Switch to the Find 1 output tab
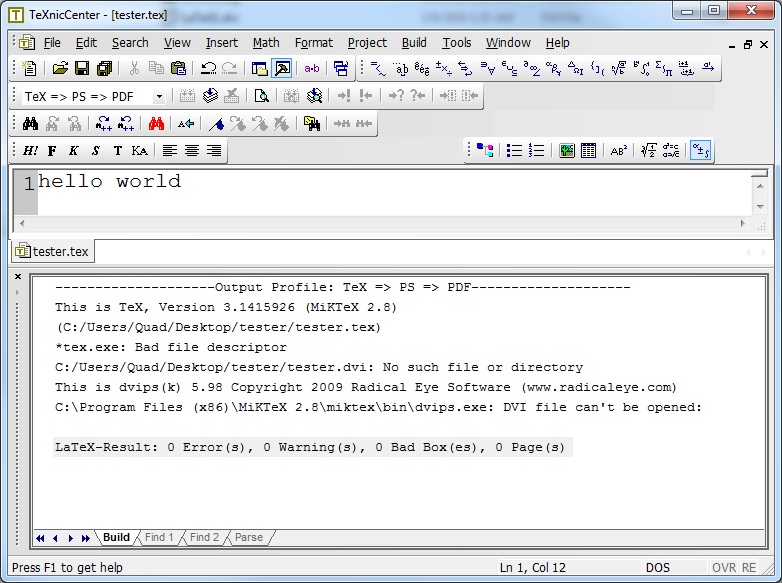 (x=159, y=537)
